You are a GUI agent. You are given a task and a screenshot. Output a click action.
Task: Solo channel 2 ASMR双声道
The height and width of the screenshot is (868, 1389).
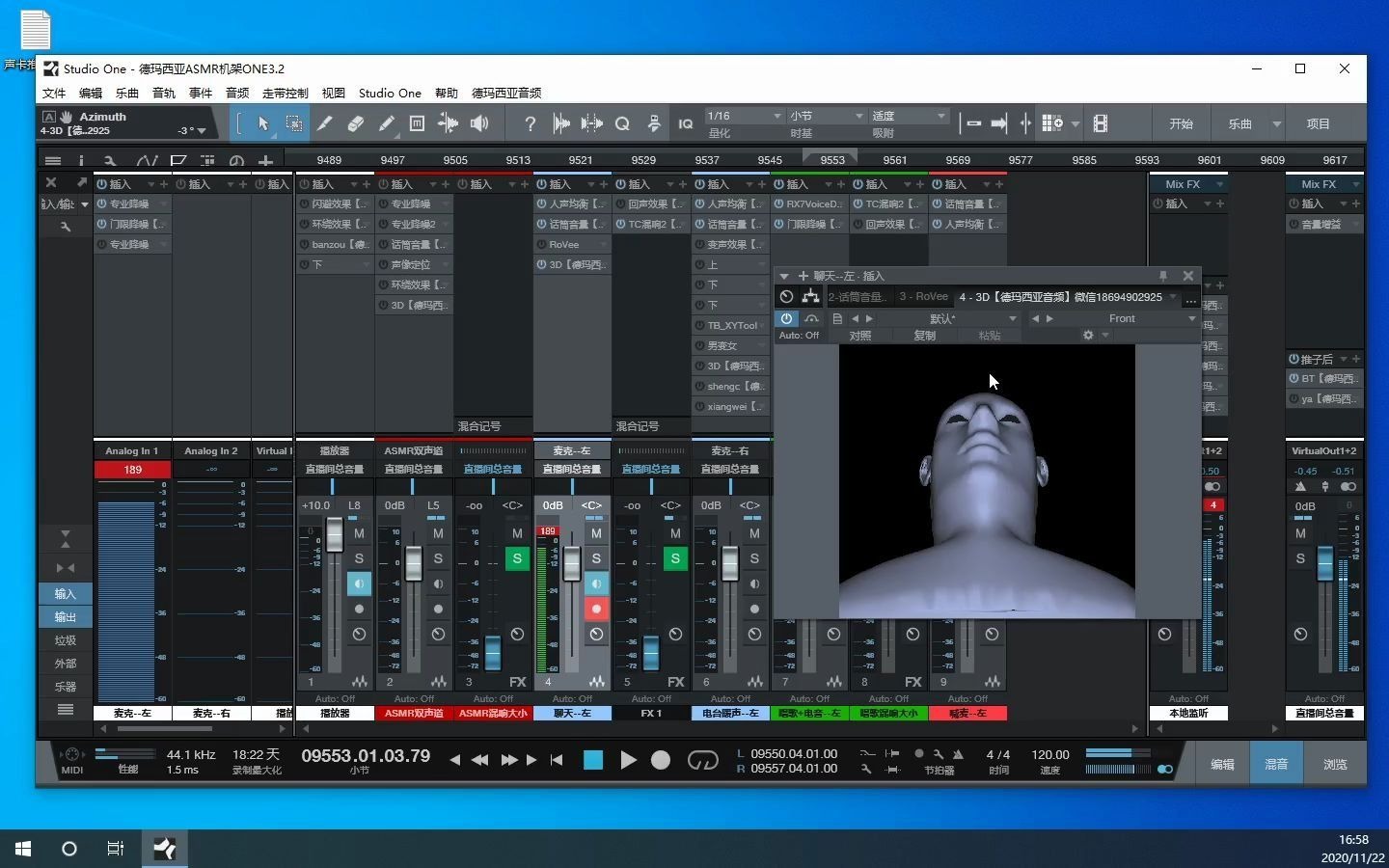tap(438, 558)
